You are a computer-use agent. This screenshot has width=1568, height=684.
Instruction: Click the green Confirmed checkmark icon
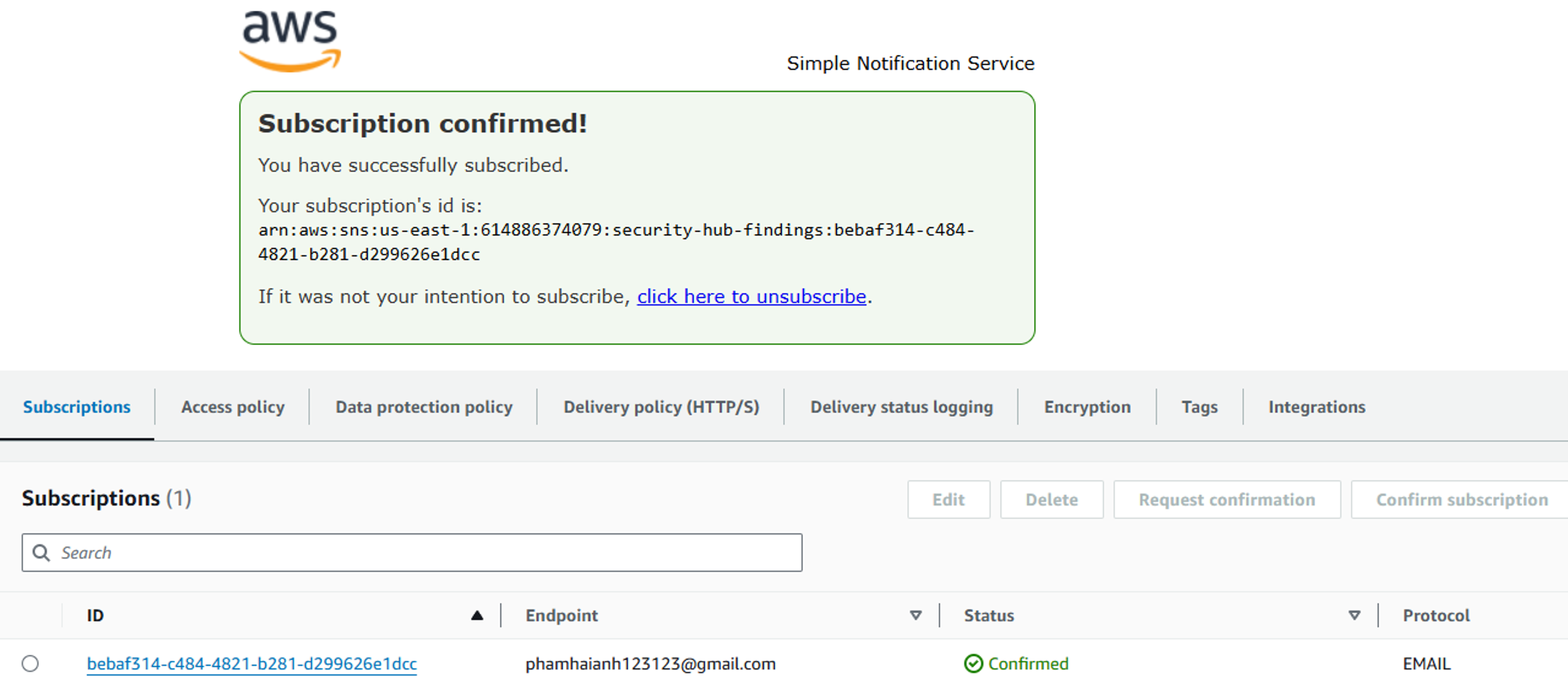click(x=973, y=663)
